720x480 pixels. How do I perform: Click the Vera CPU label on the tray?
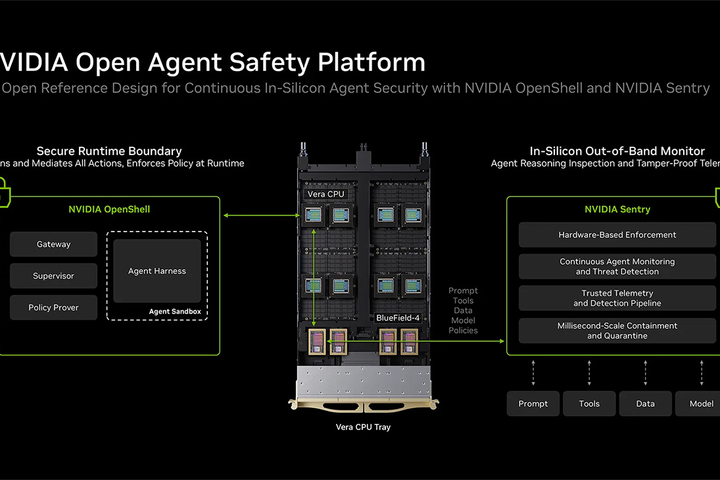(x=326, y=194)
